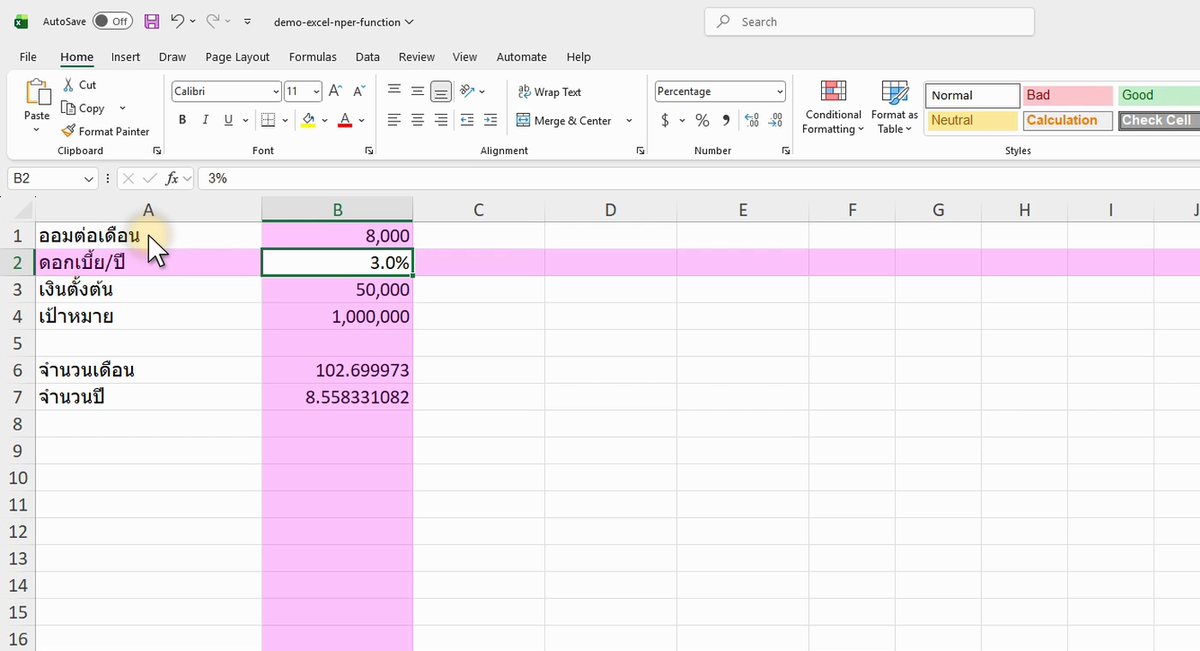Decrease font size with smaller A icon
1200x651 pixels.
(358, 91)
